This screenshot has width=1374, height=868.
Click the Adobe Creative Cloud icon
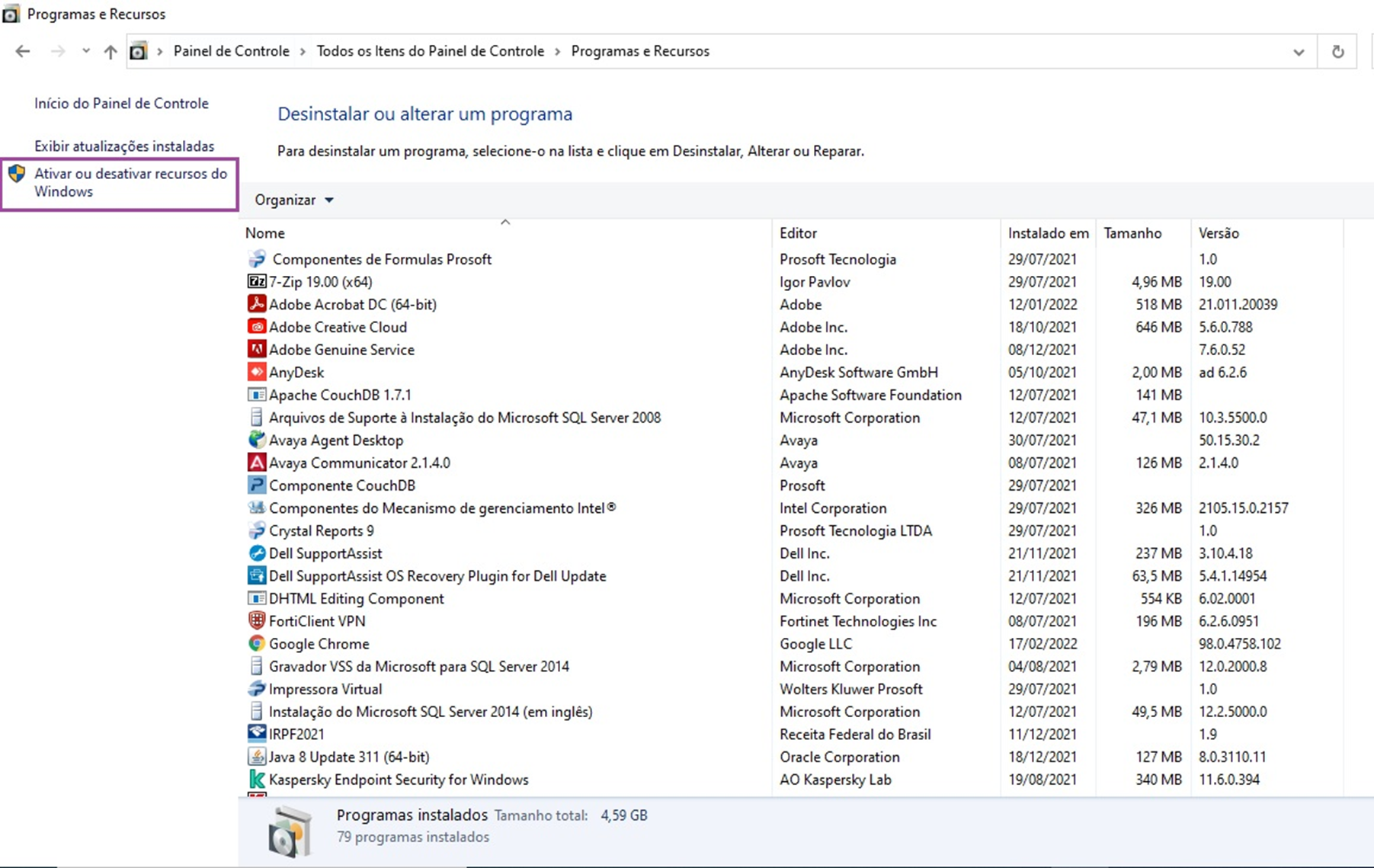coord(257,327)
